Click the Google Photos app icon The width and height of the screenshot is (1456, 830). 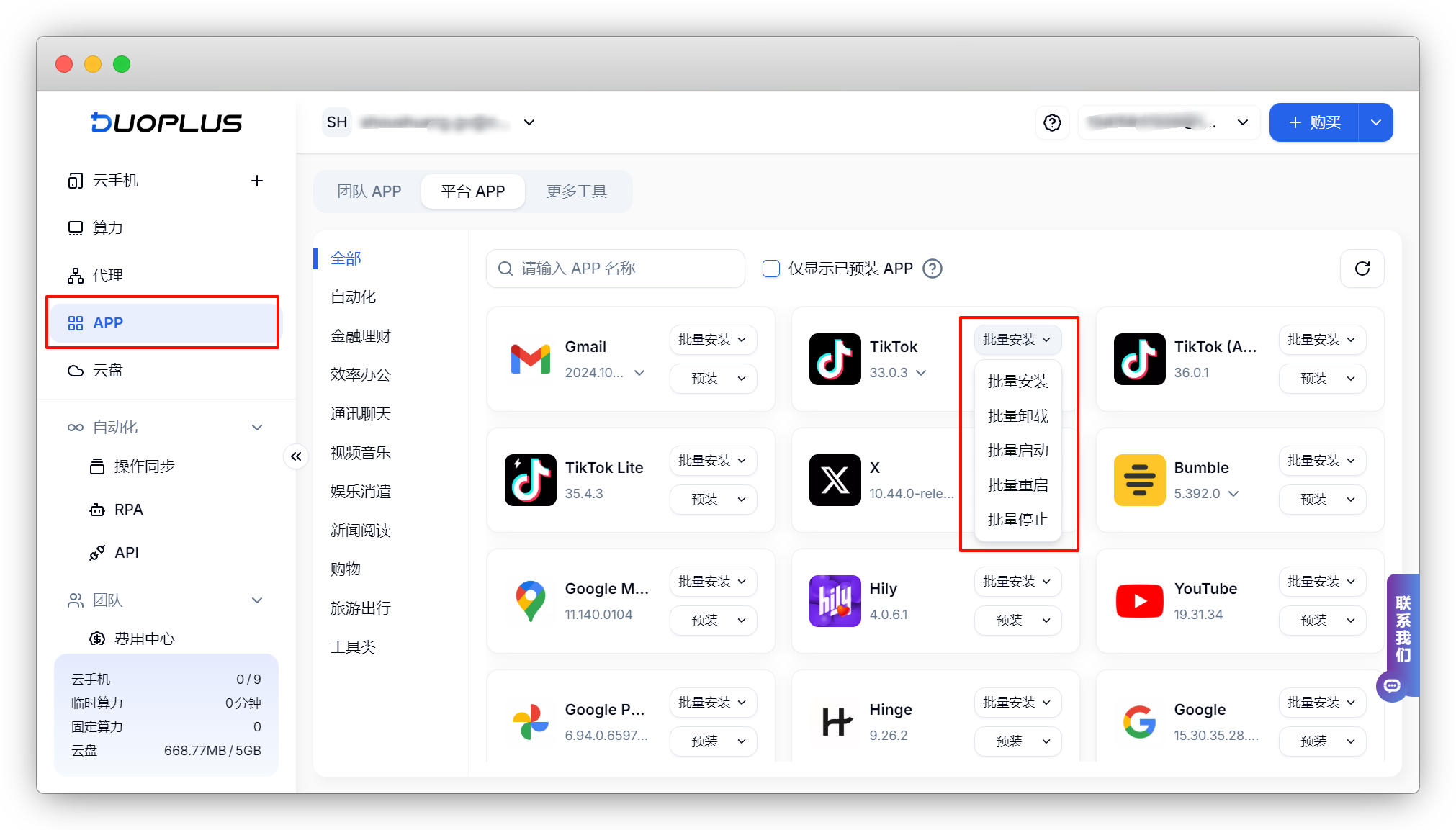click(531, 722)
